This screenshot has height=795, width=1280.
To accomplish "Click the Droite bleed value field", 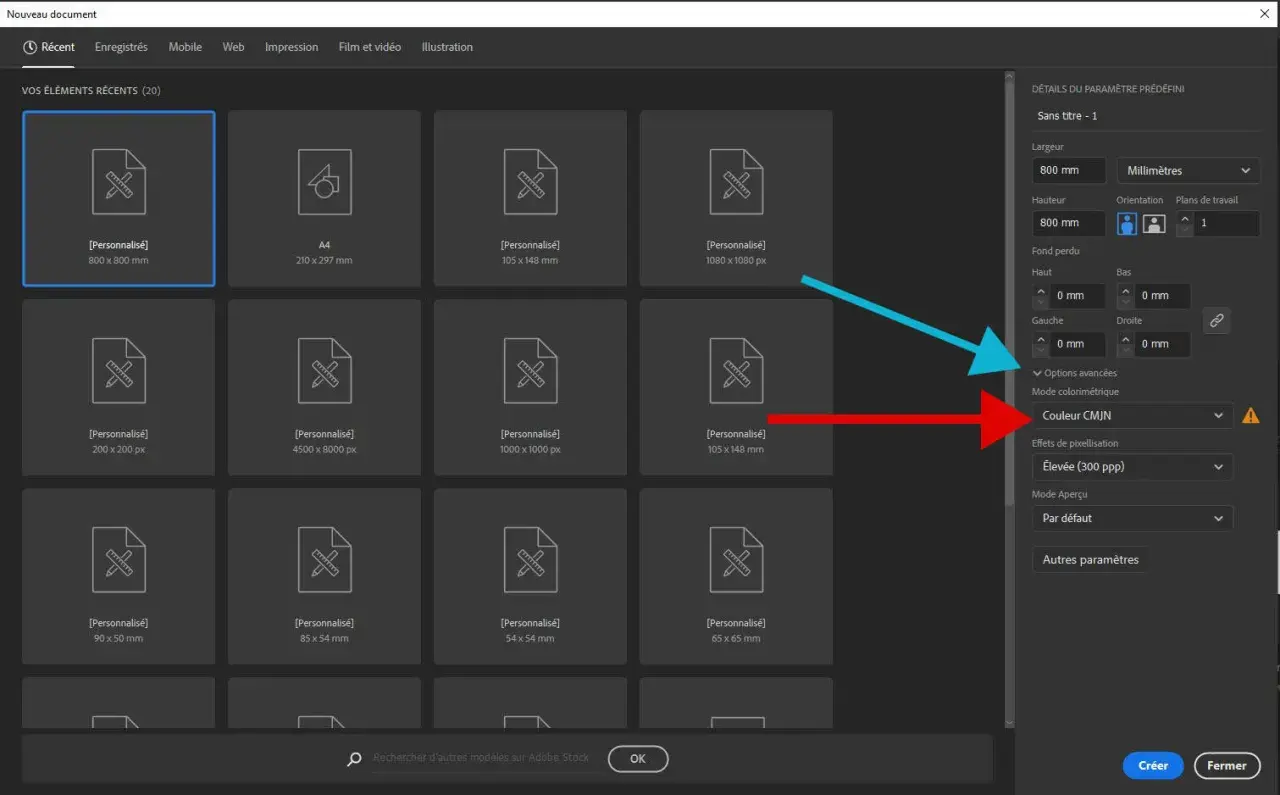I will (1162, 344).
